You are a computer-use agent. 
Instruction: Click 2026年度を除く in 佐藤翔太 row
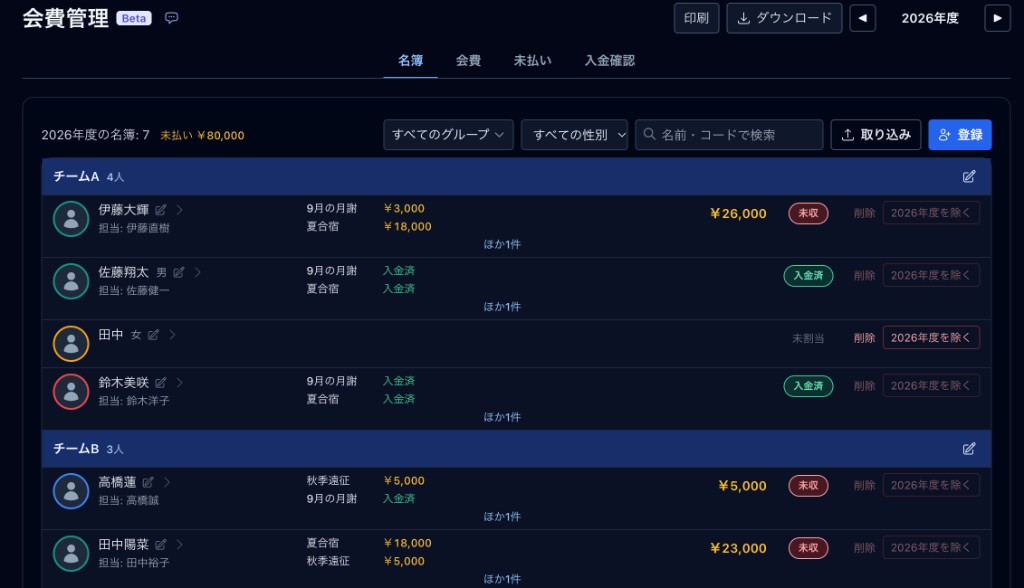pos(931,276)
